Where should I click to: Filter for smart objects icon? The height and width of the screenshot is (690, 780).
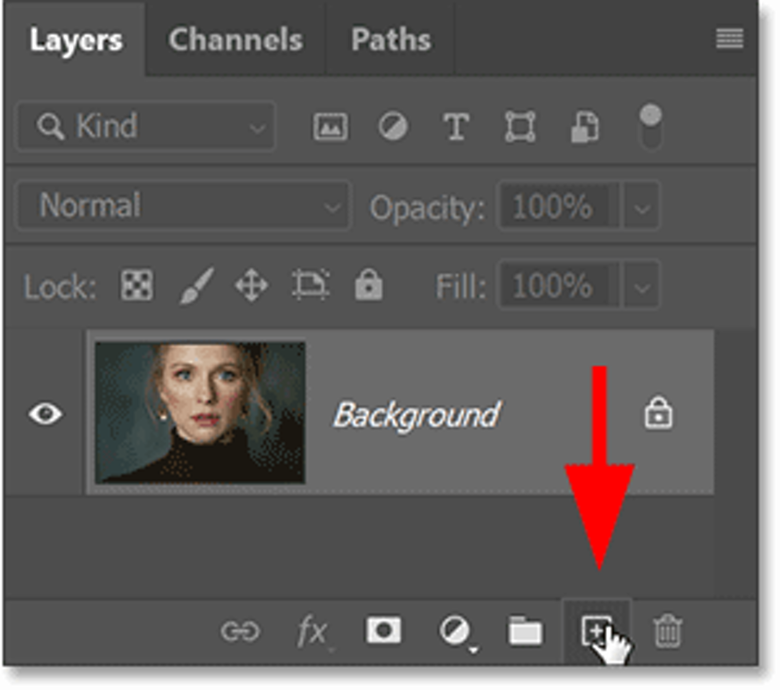(585, 127)
